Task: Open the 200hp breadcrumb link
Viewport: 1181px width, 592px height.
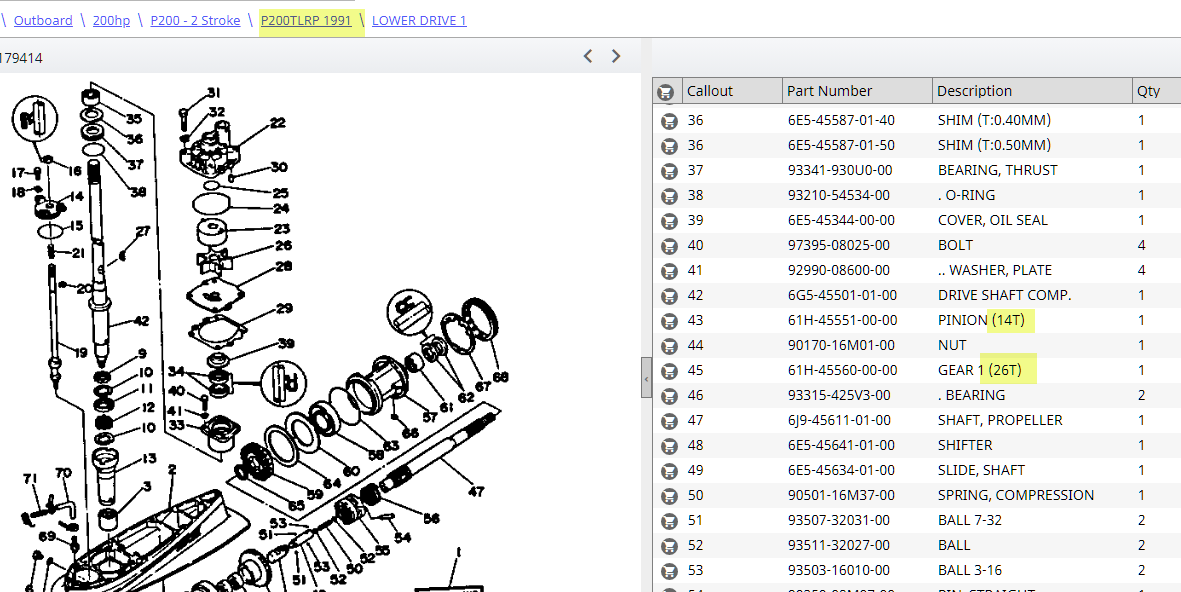Action: pos(111,20)
